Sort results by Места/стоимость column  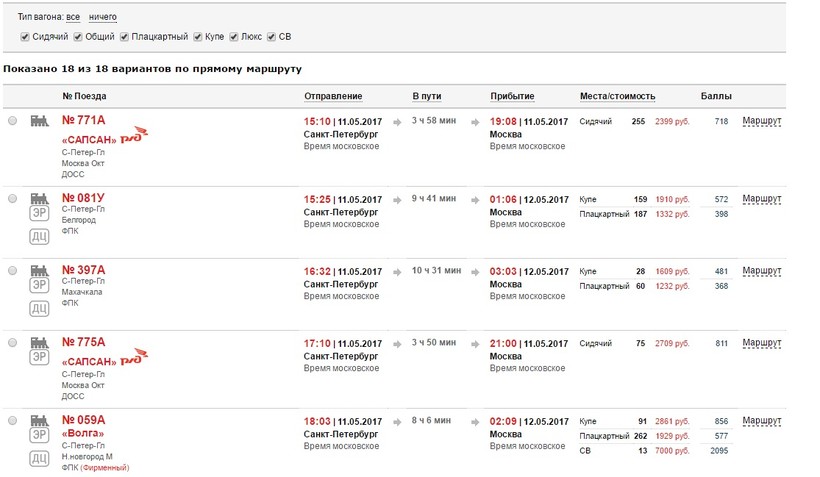(617, 96)
